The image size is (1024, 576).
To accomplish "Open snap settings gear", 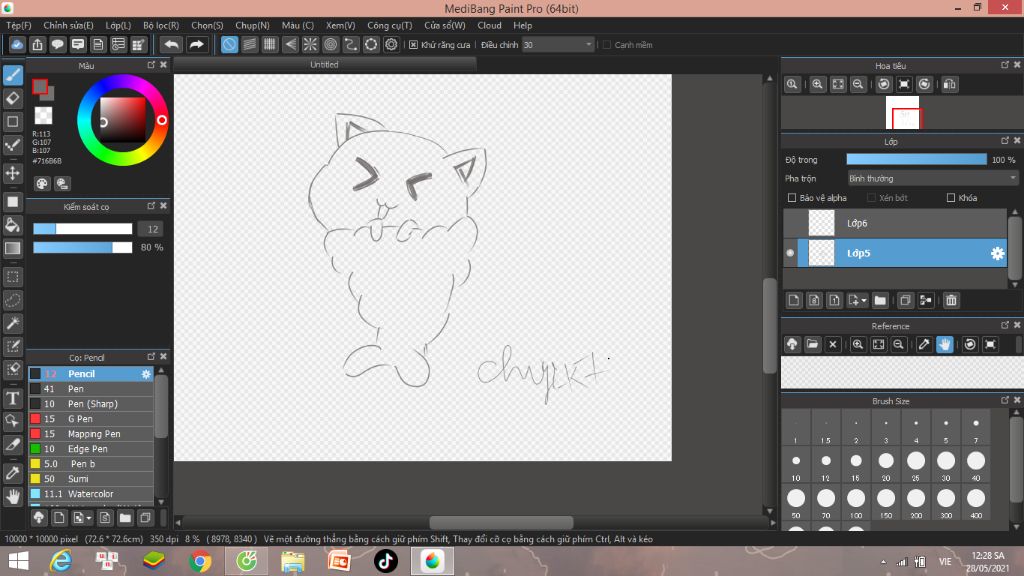I will click(391, 44).
